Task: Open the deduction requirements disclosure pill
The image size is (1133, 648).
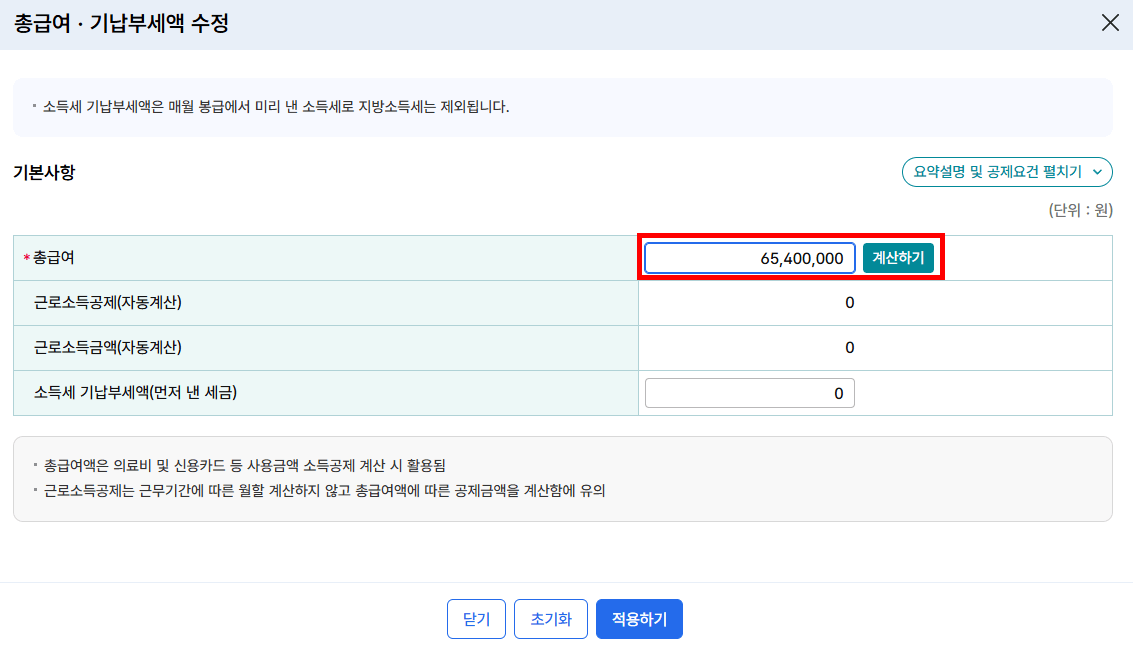Action: coord(1007,172)
